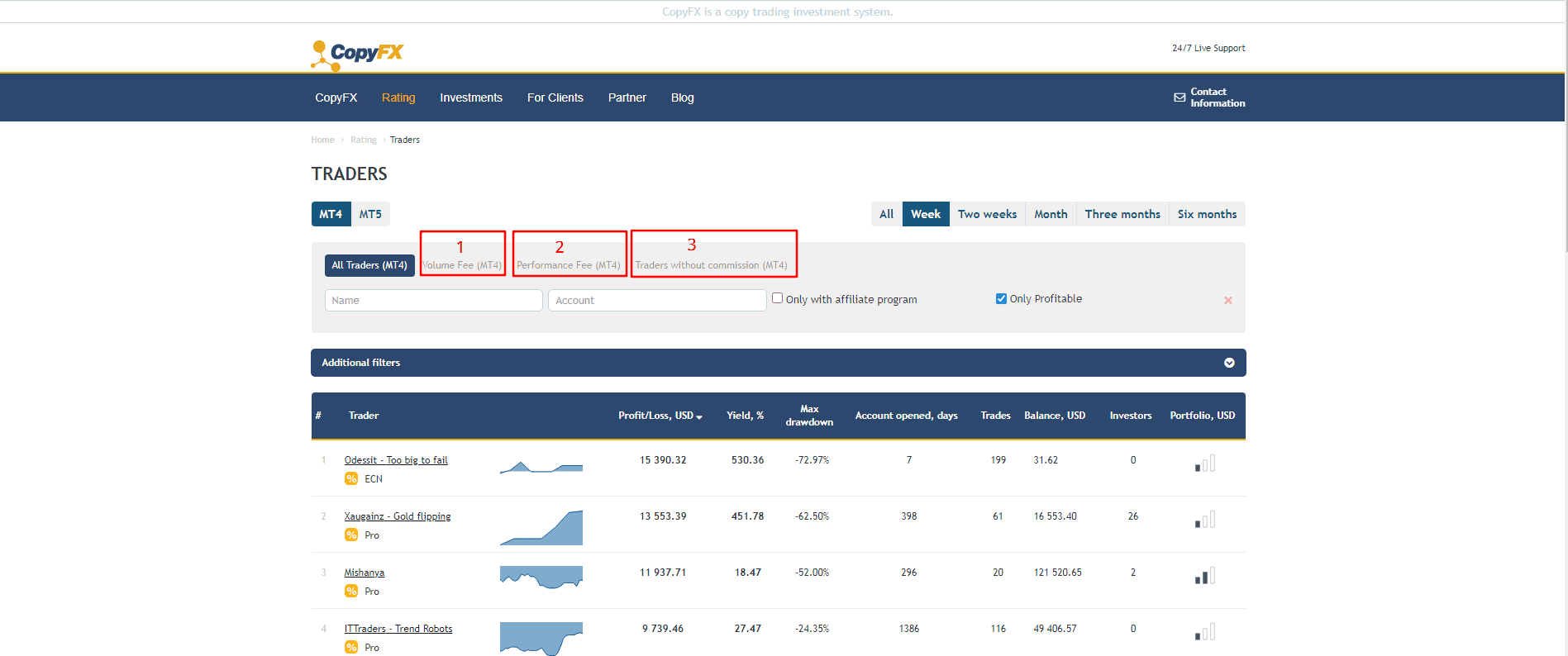Viewport: 1568px width, 656px height.
Task: Sort table by Balance, USD column
Action: point(1055,416)
